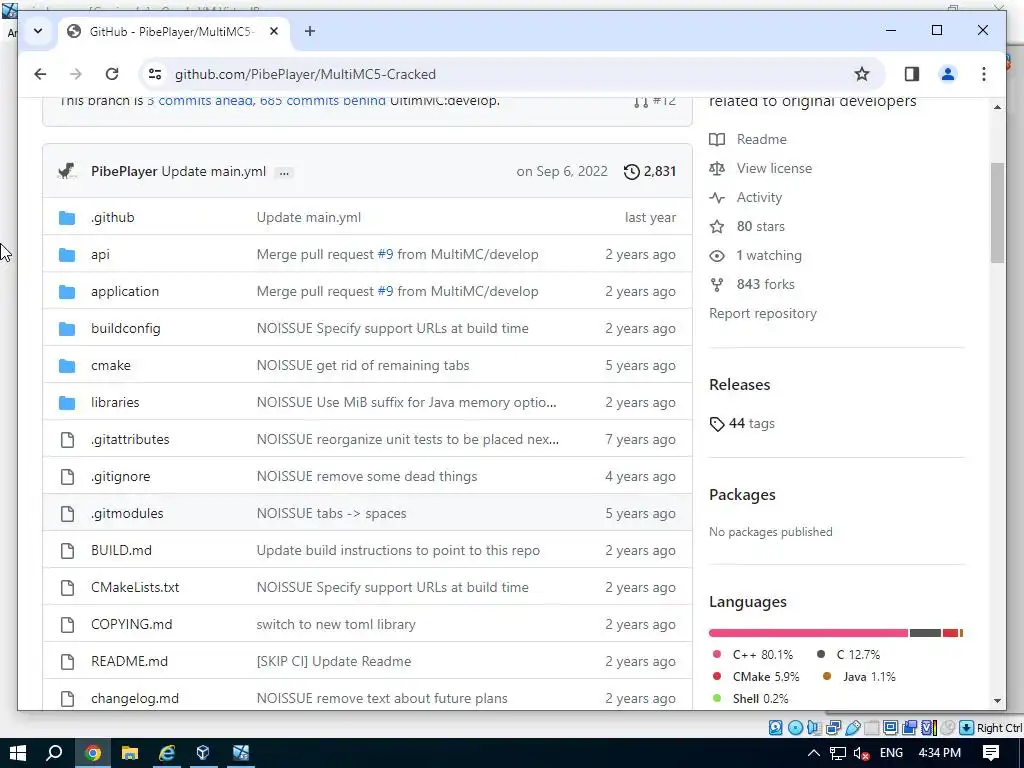Open the 3 commits ahead link
1024x768 pixels.
click(200, 101)
